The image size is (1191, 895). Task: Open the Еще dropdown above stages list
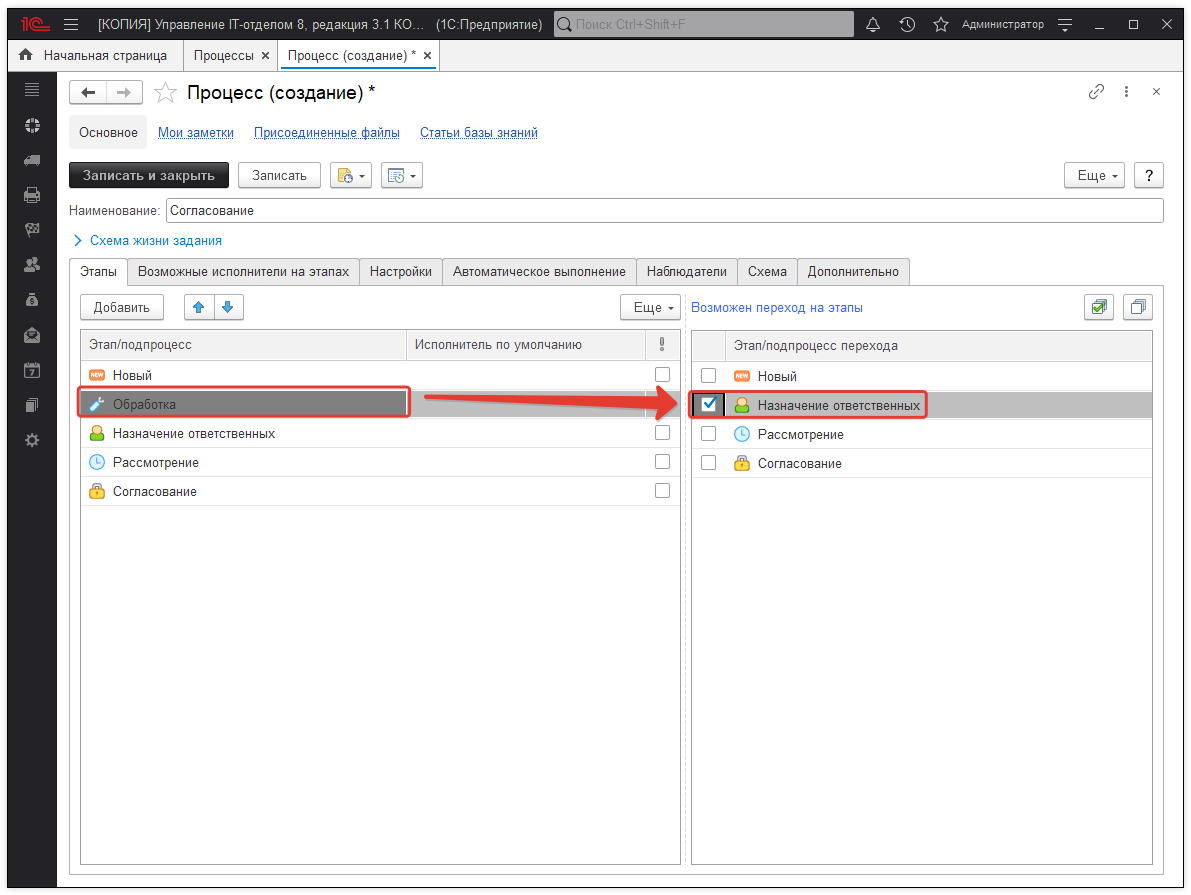pos(650,307)
